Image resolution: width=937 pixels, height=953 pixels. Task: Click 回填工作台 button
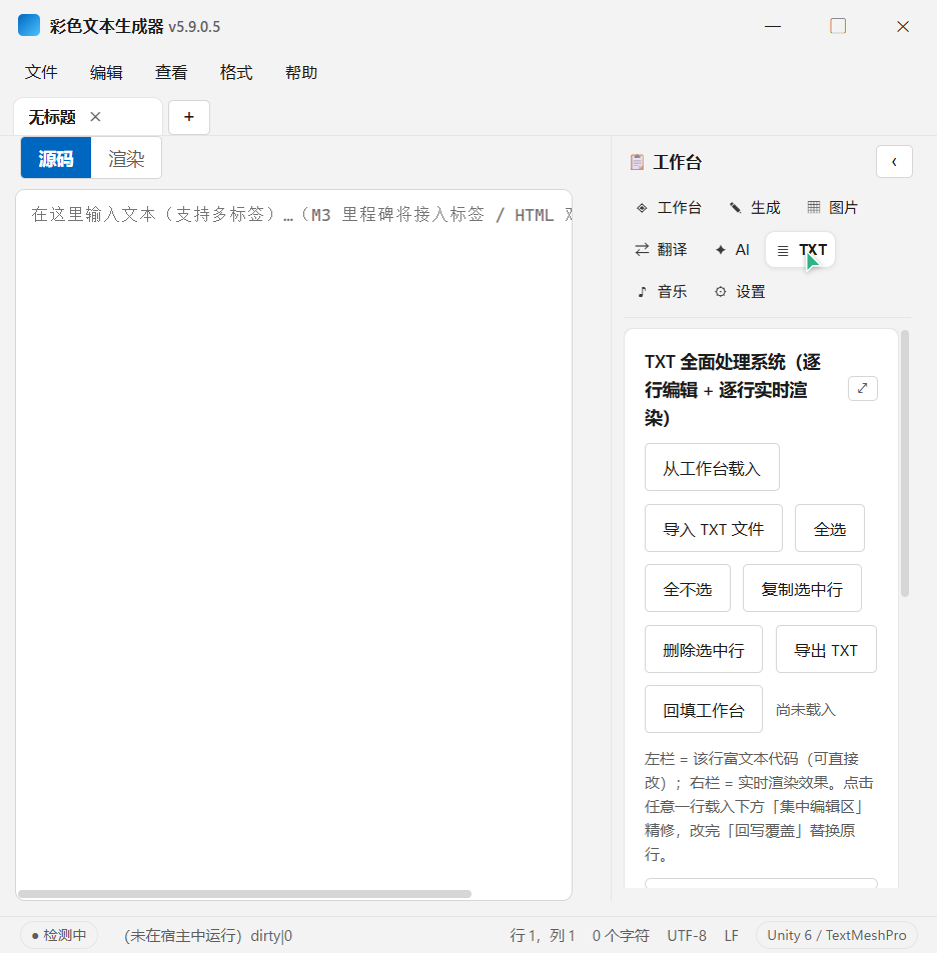tap(704, 709)
